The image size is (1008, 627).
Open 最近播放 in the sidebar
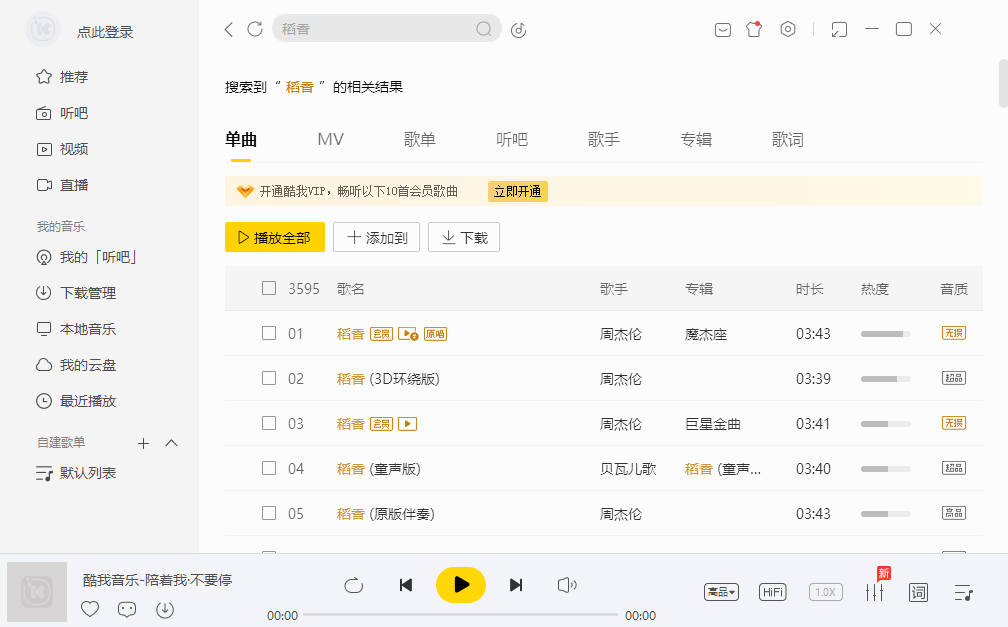[x=76, y=401]
